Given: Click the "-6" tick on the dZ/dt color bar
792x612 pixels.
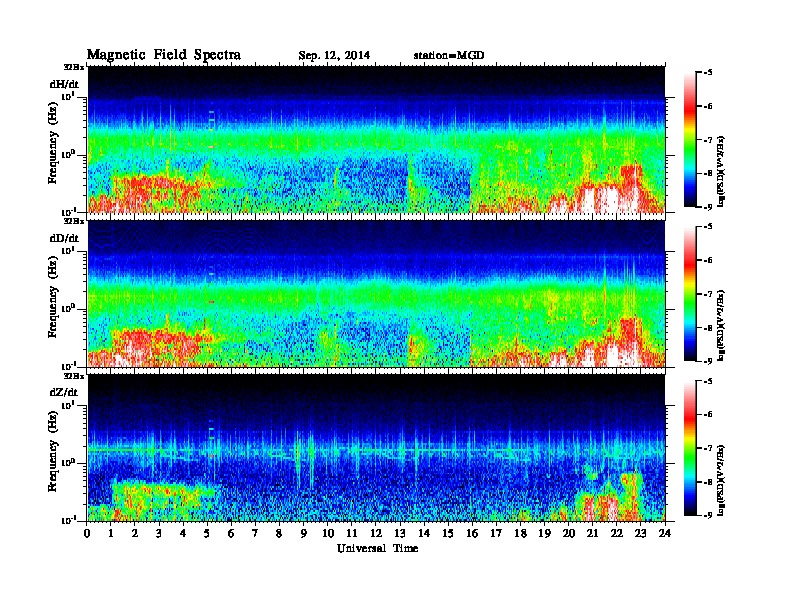Looking at the screenshot, I should [x=708, y=414].
